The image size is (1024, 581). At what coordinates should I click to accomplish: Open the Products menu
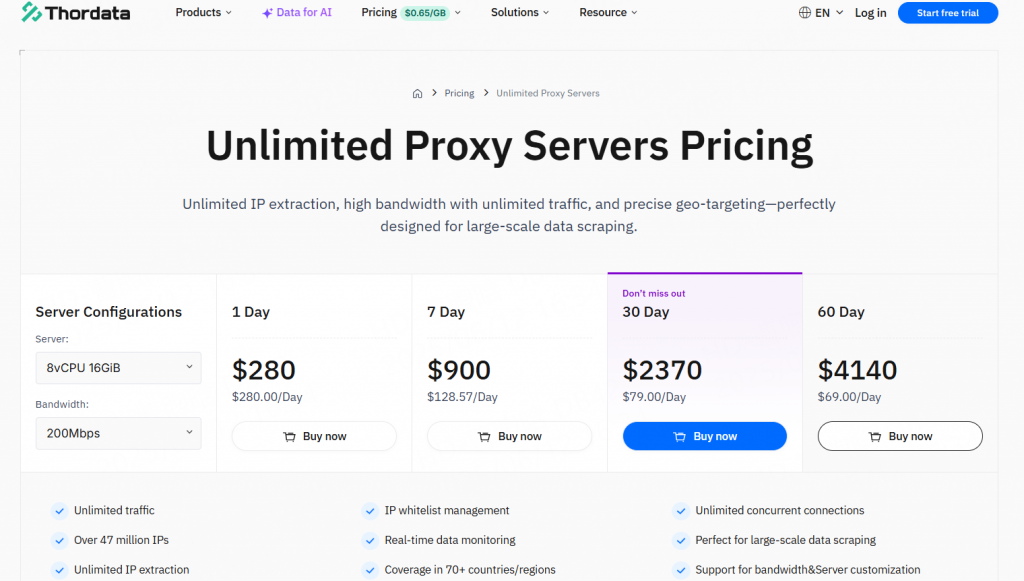pos(203,12)
